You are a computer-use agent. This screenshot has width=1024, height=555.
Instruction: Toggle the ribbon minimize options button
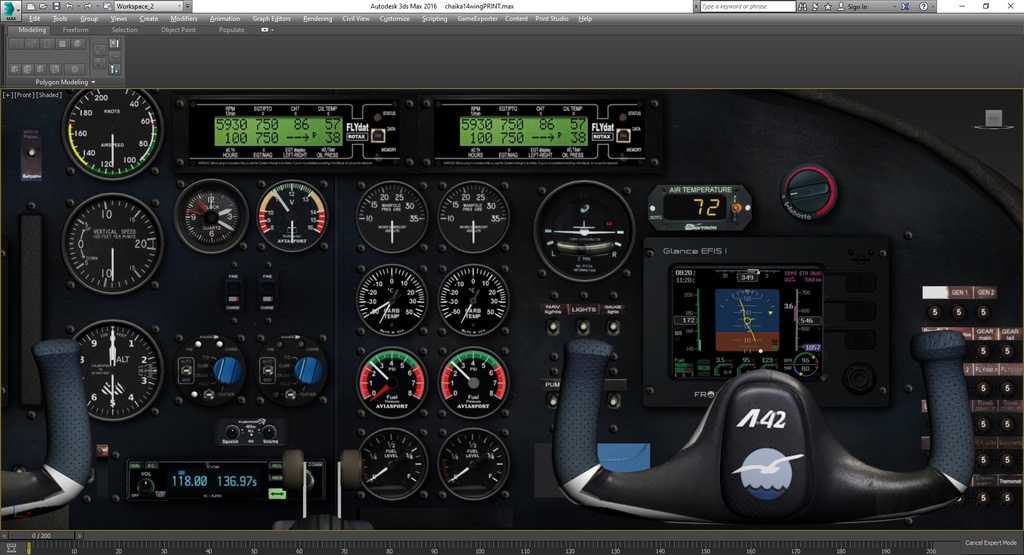[x=266, y=30]
